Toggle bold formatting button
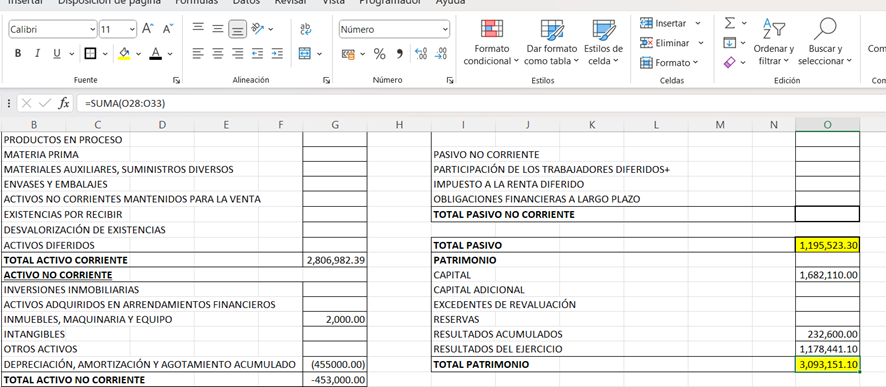Screen dimensions: 886x387 point(18,54)
